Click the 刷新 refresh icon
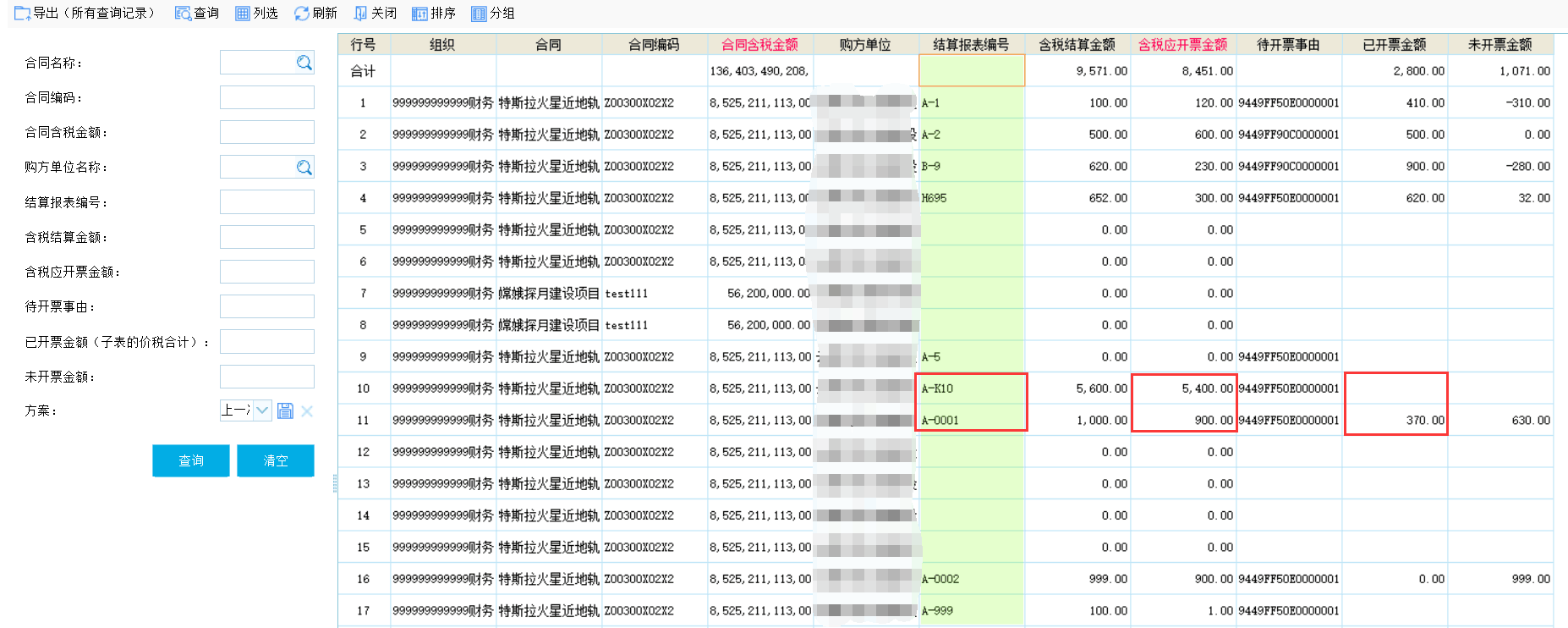Screen dimensions: 1568x628 point(301,14)
